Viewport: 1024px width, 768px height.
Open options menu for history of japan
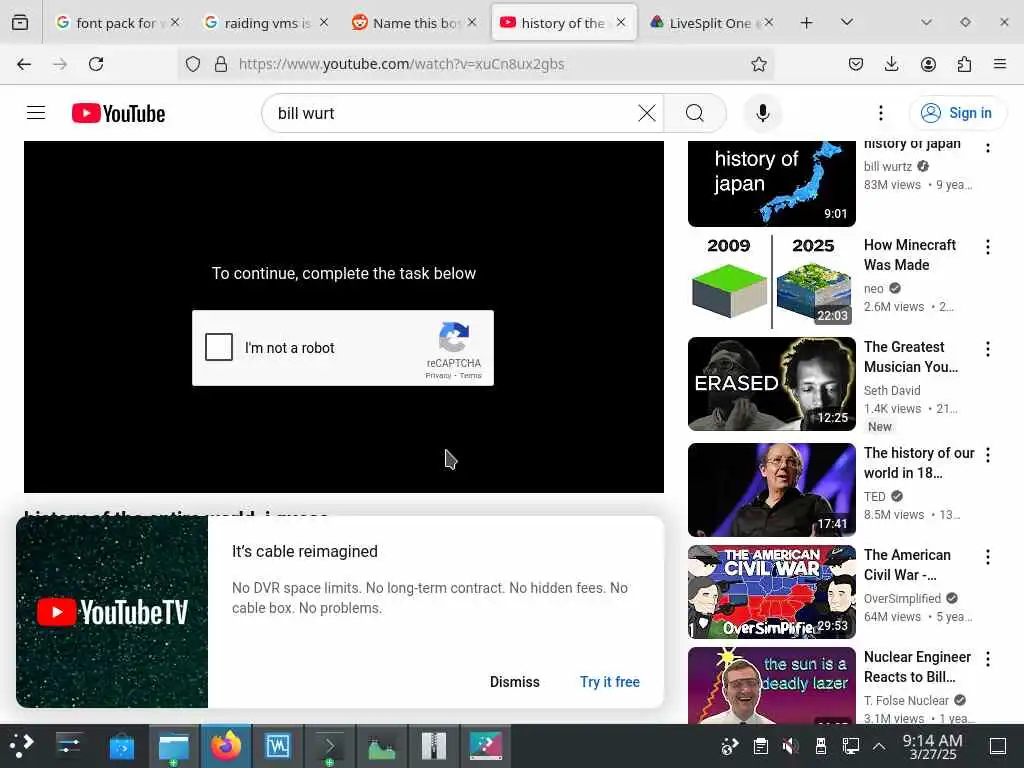click(x=987, y=148)
